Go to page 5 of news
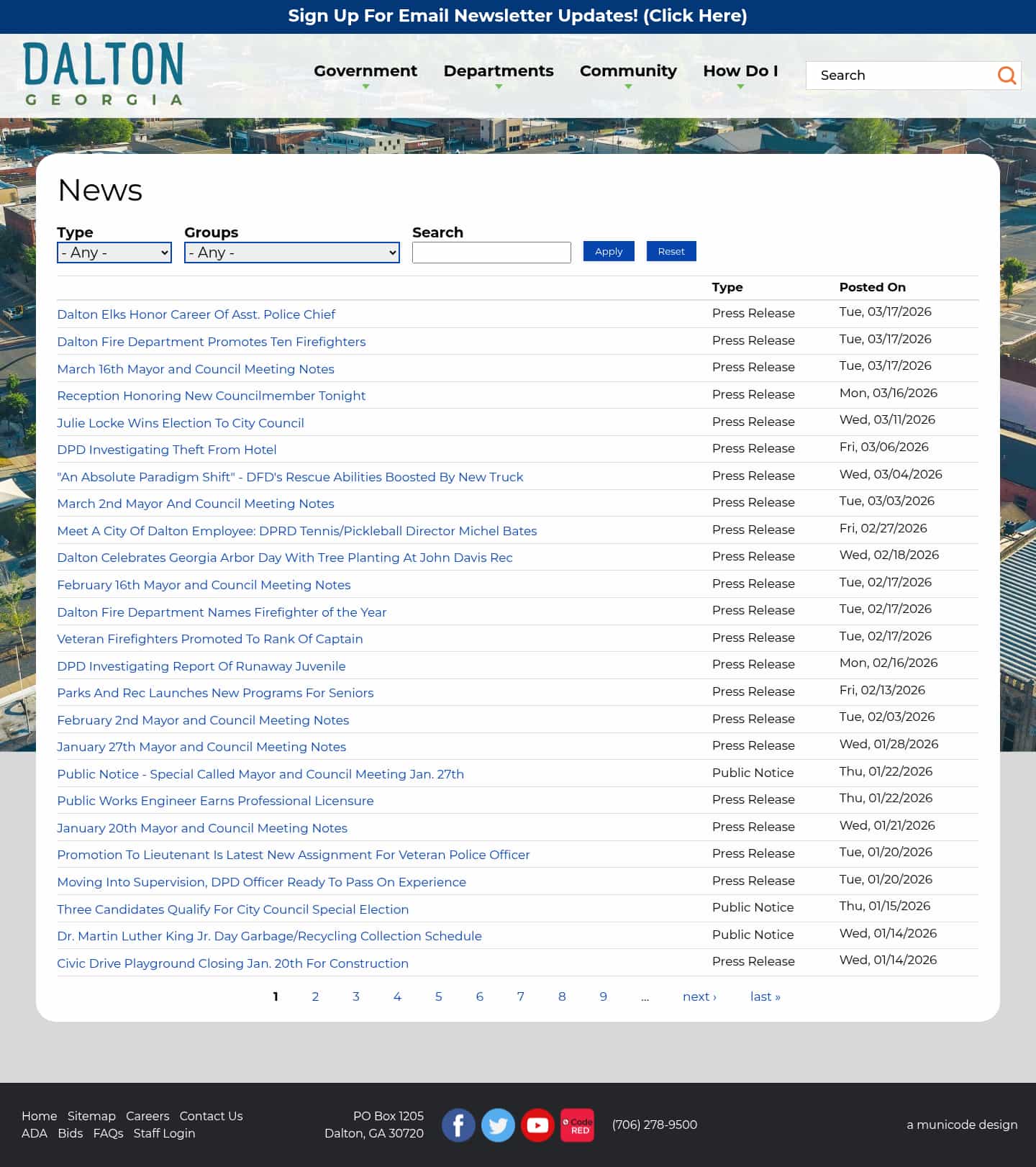The width and height of the screenshot is (1036, 1167). coord(438,996)
